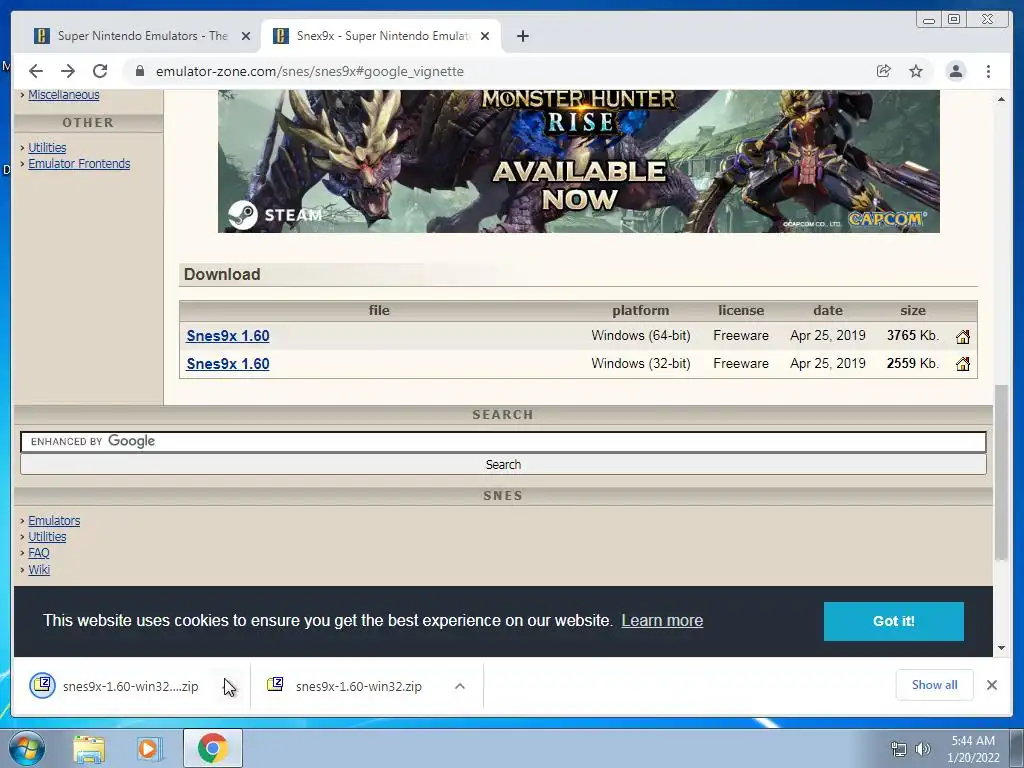This screenshot has width=1024, height=768.
Task: Open Chrome three-dot menu
Action: [989, 71]
